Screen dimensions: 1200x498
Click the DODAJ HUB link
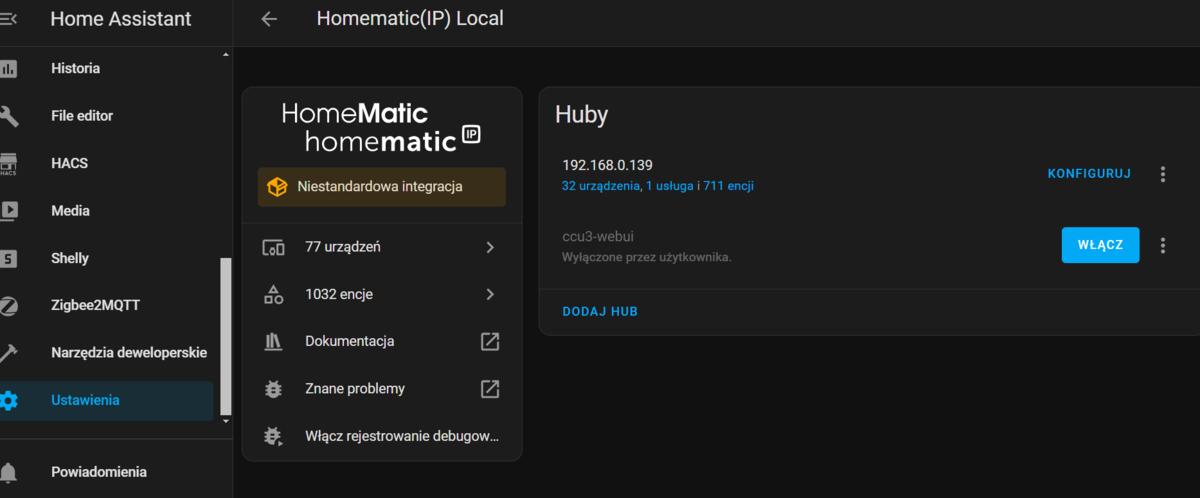(x=600, y=311)
